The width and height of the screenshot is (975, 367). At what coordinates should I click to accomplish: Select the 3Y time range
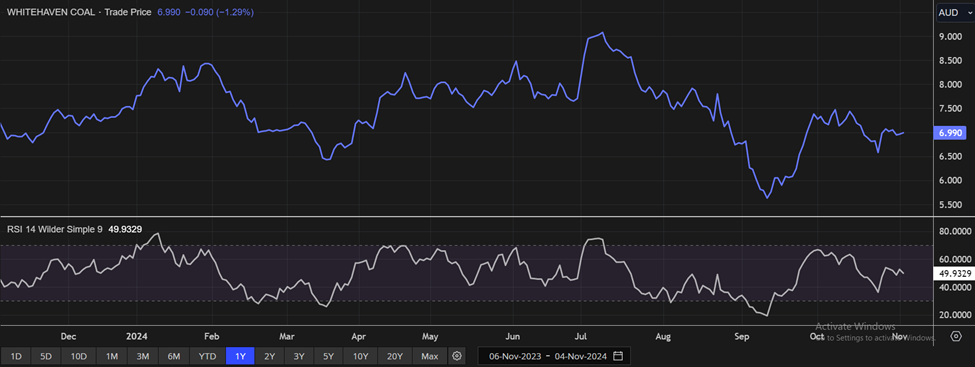[299, 356]
